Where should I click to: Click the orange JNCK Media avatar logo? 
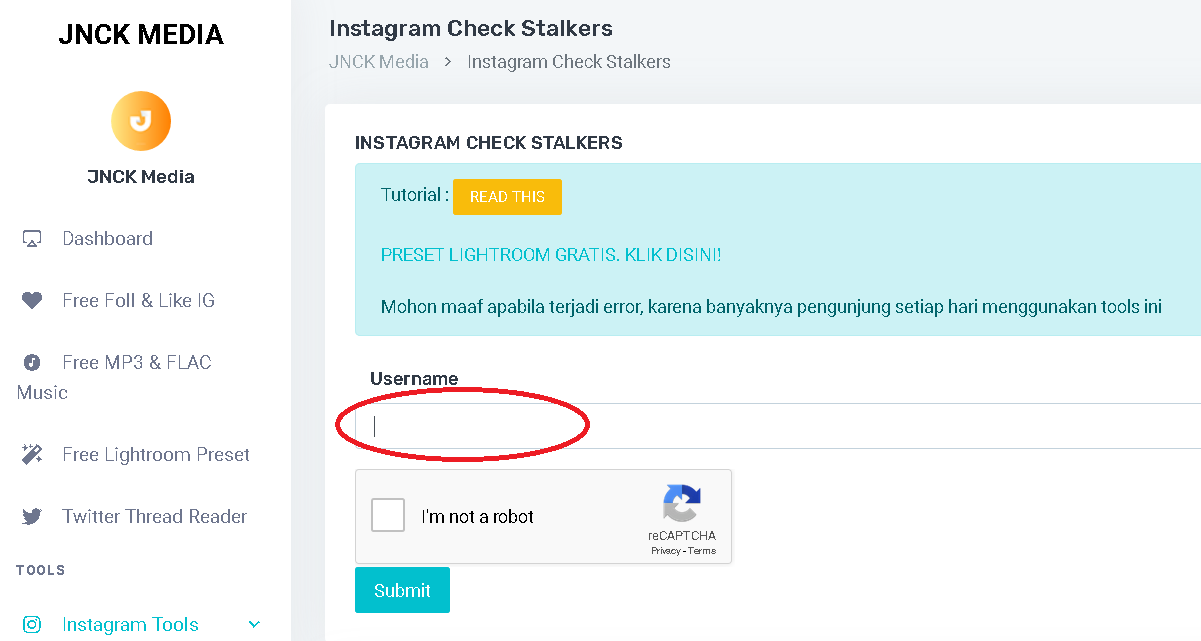point(141,121)
